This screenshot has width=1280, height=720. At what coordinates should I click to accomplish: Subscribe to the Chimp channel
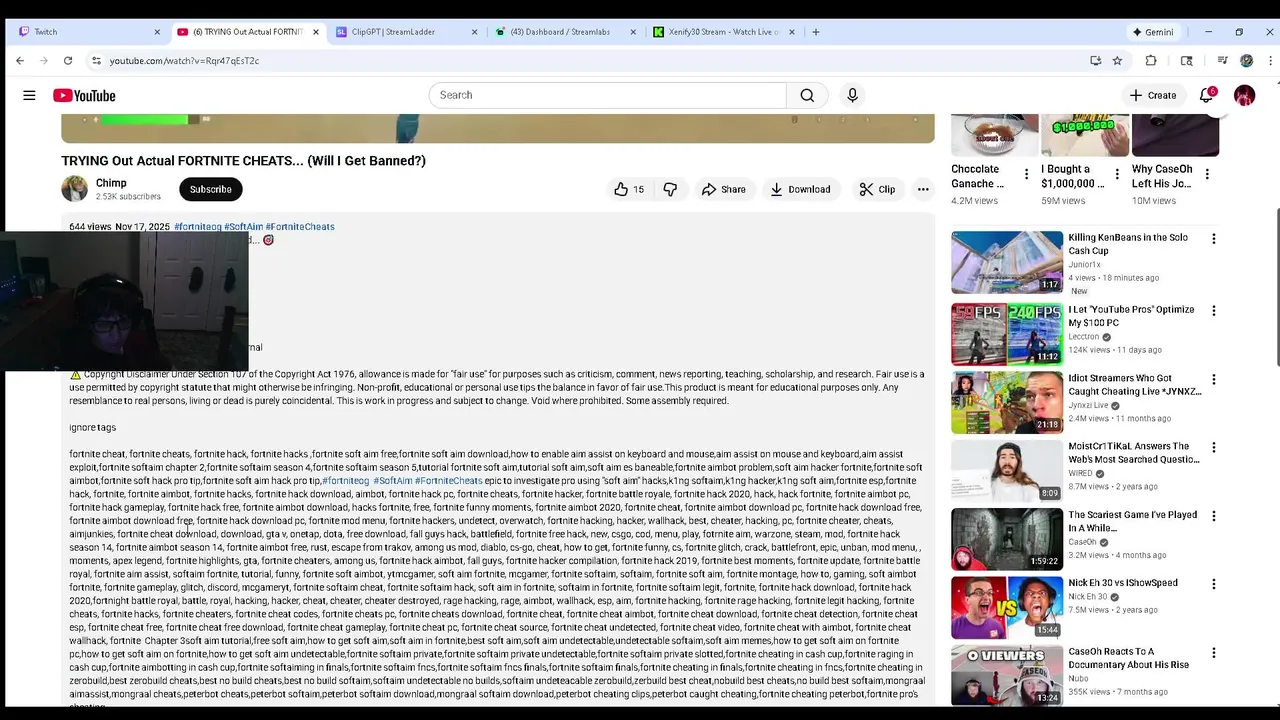point(211,189)
